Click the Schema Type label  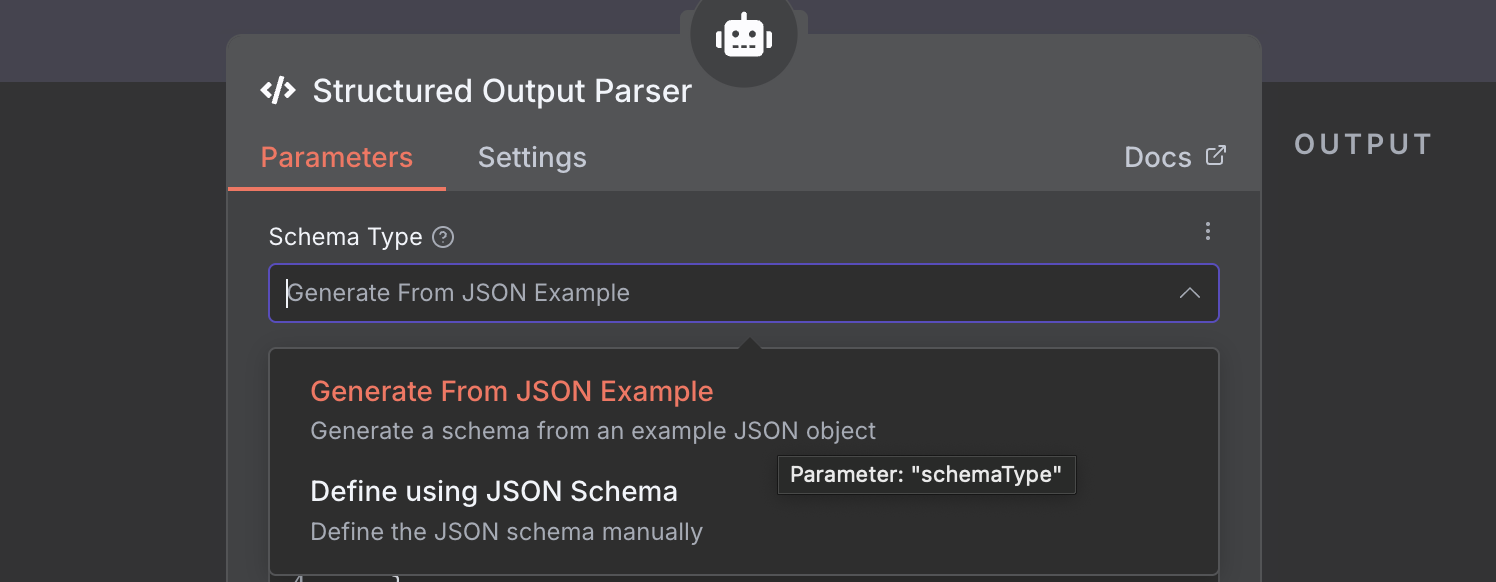click(x=345, y=237)
